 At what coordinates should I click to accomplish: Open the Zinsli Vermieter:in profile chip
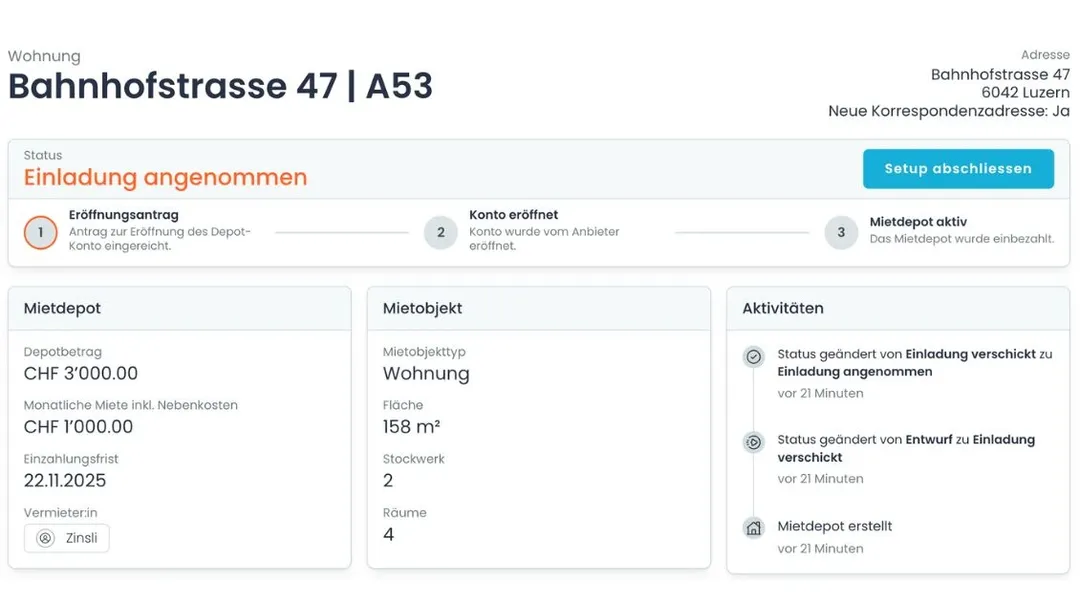click(66, 537)
